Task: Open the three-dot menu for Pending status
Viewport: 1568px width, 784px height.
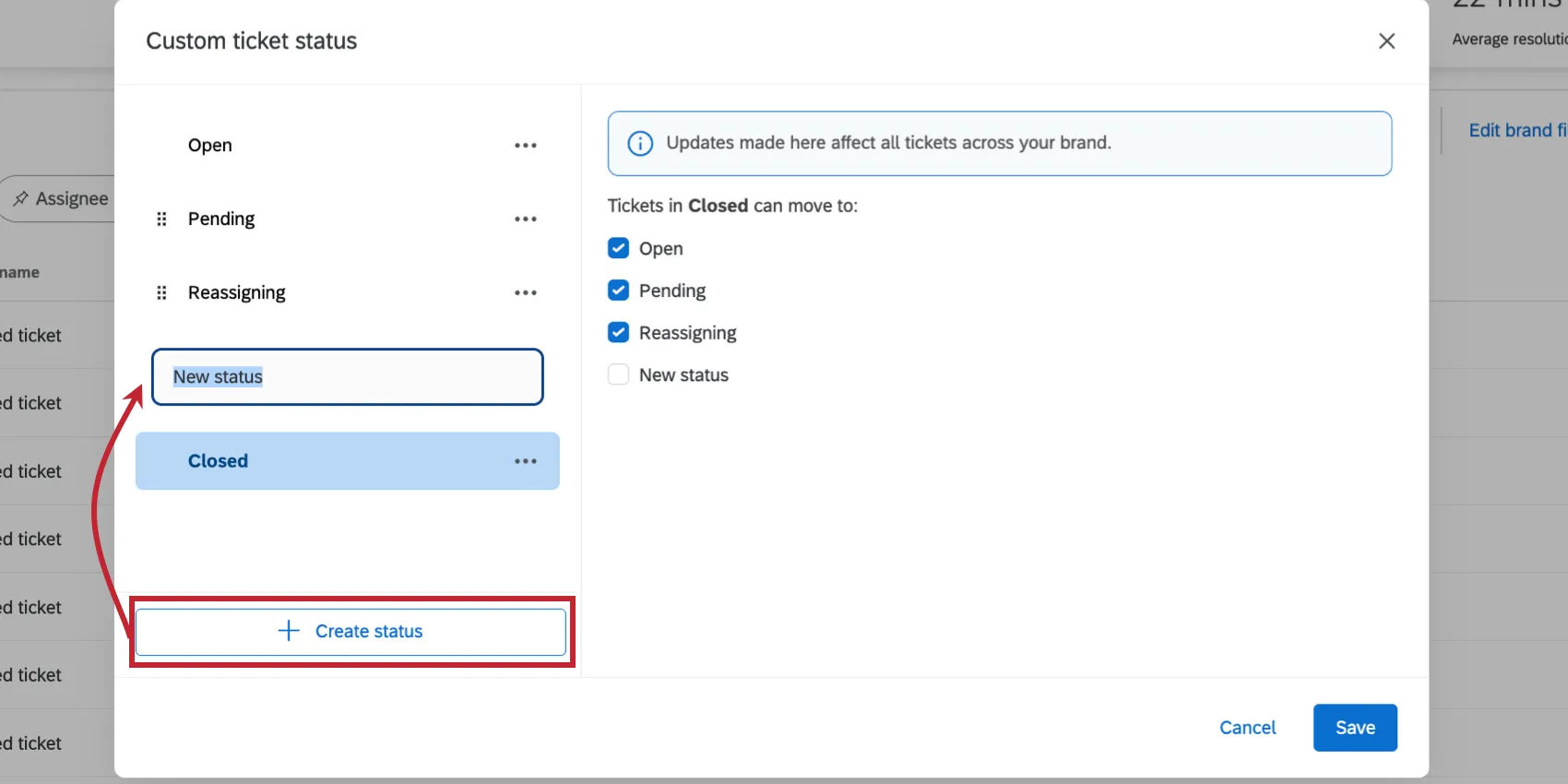Action: [x=526, y=219]
